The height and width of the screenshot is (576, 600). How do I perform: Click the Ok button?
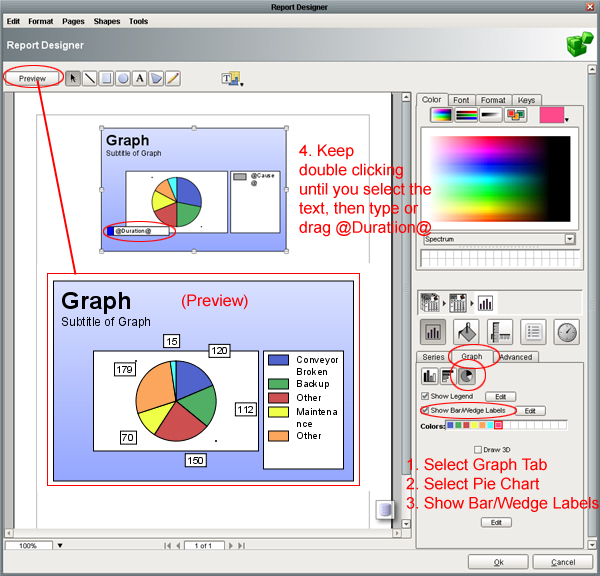point(498,562)
